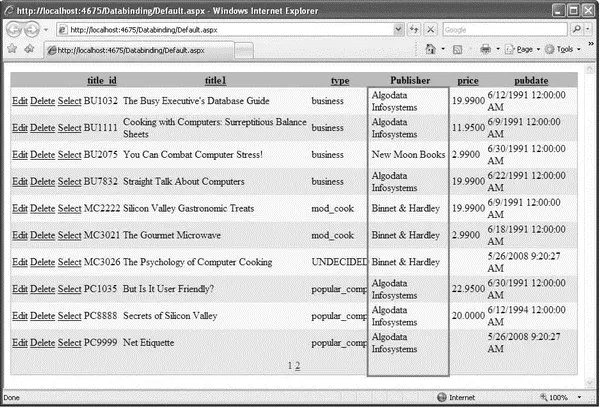Delete row BU1032
Viewport: 600px width, 408px height.
(42, 101)
